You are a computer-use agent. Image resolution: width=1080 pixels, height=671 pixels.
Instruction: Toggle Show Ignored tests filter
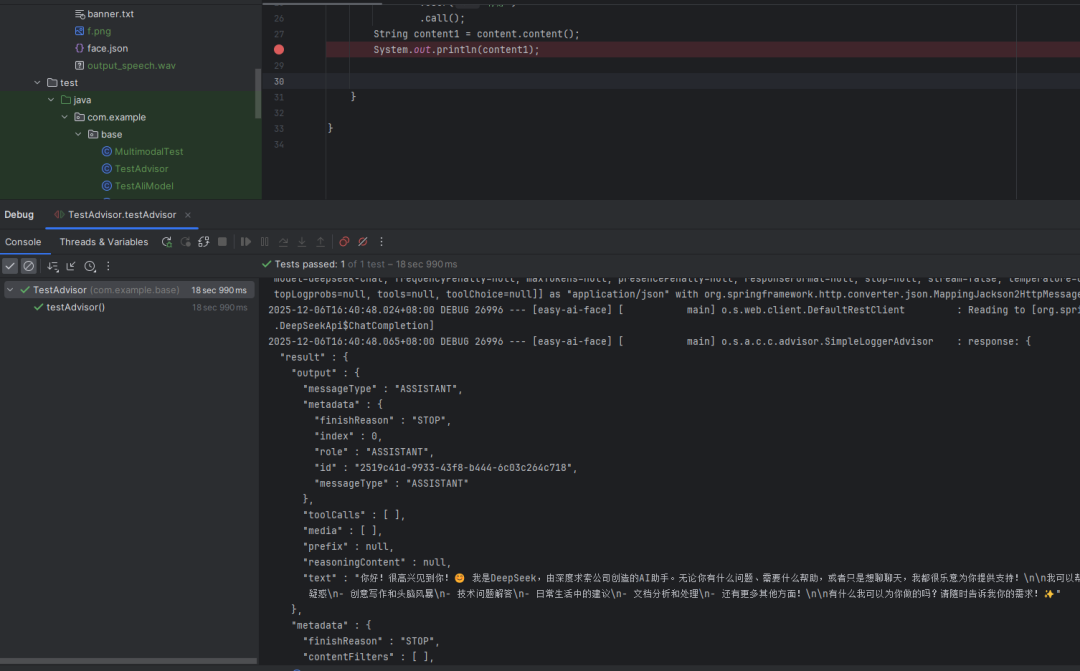(29, 266)
